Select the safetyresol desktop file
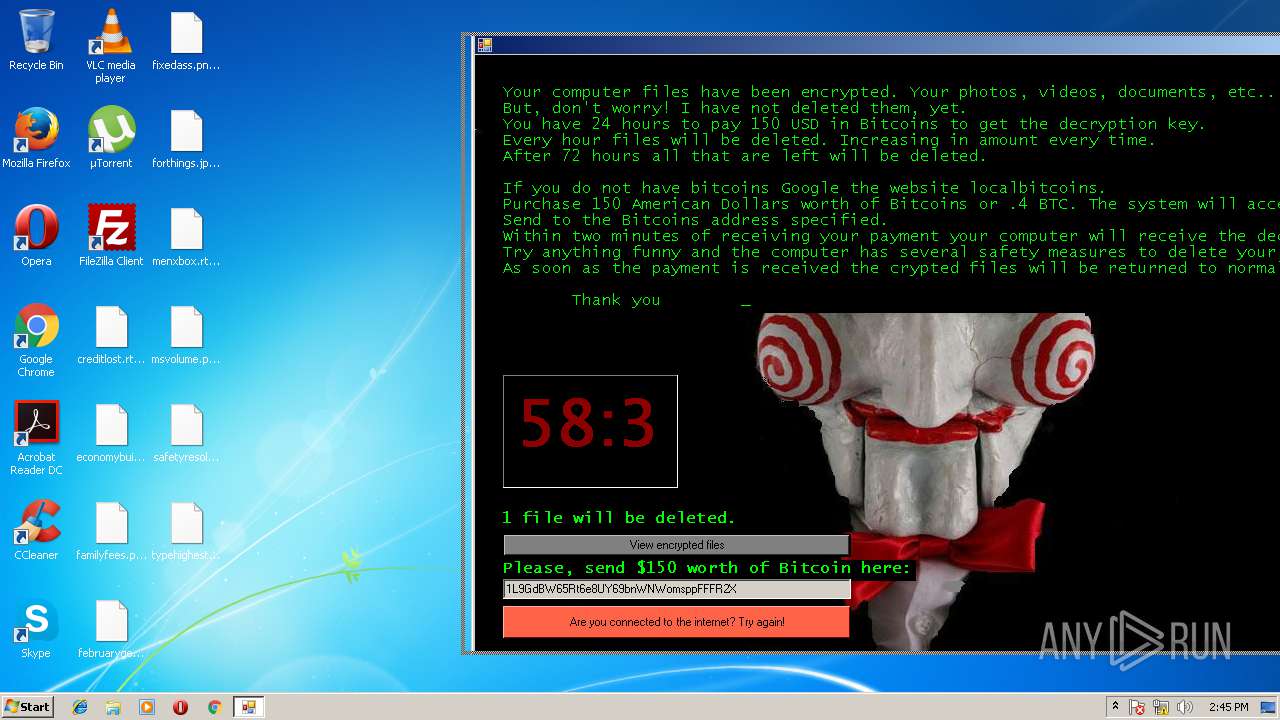 [x=186, y=432]
